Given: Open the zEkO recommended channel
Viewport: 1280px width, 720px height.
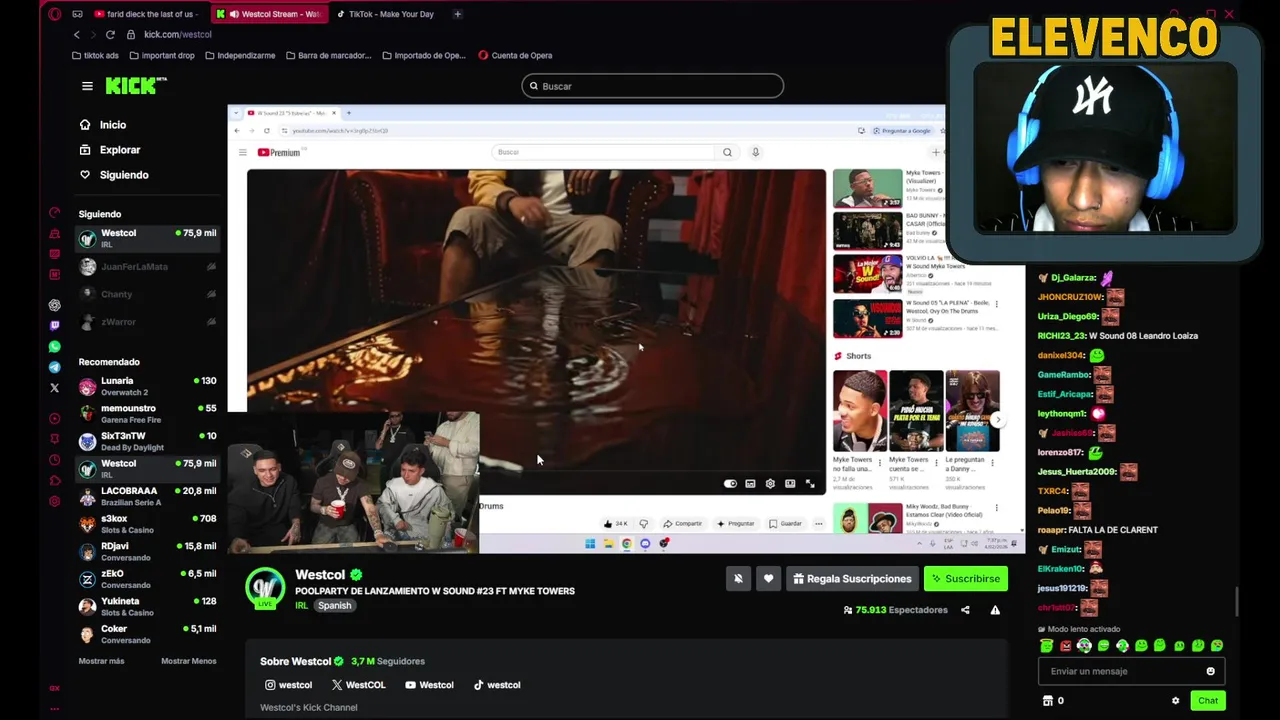Looking at the screenshot, I should pos(148,579).
